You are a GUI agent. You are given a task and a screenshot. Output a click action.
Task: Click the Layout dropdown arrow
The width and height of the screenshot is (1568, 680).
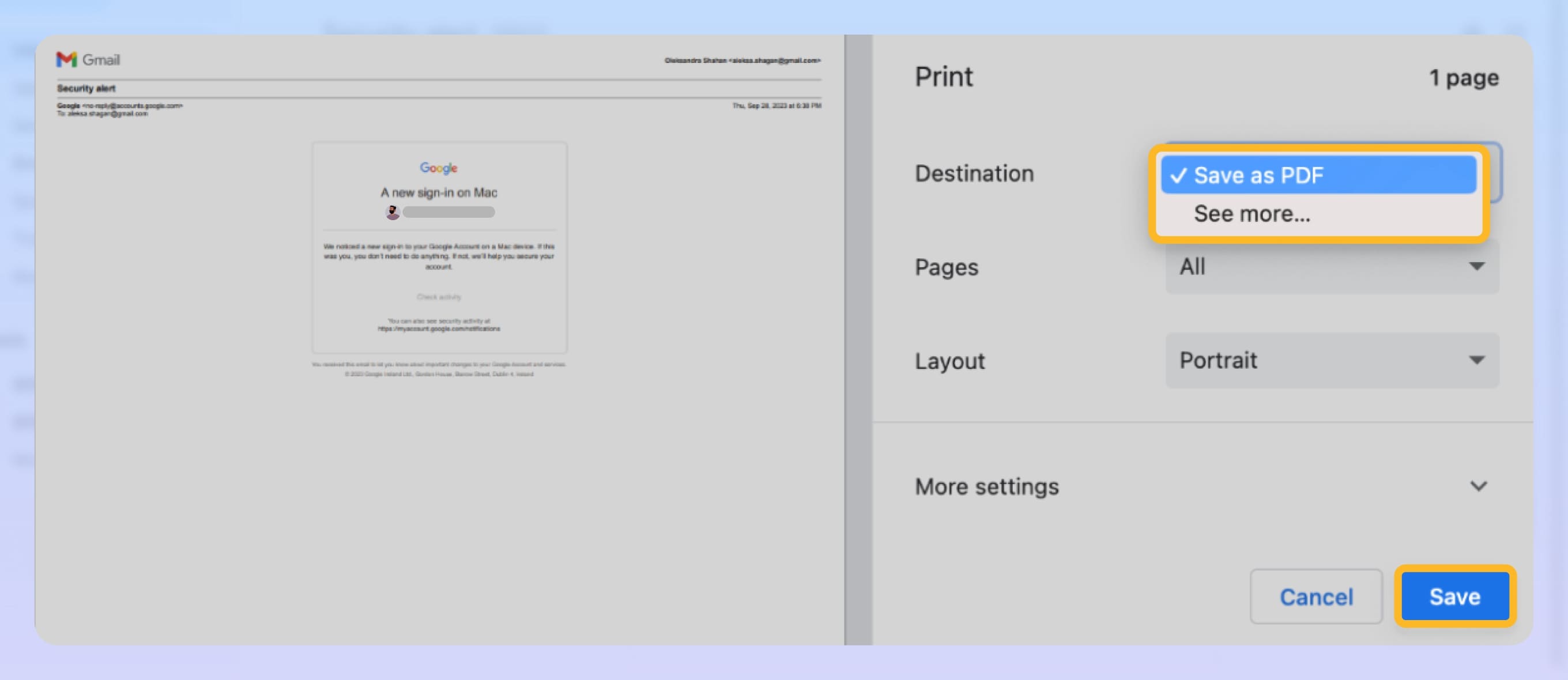[x=1477, y=360]
